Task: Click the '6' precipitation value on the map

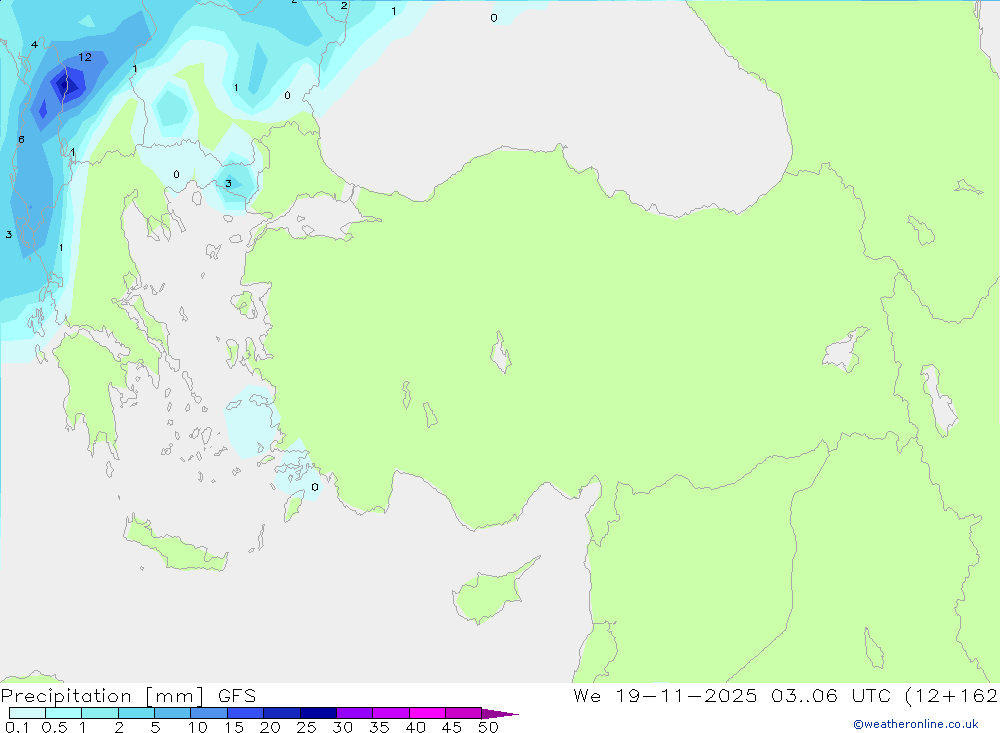Action: 21,140
